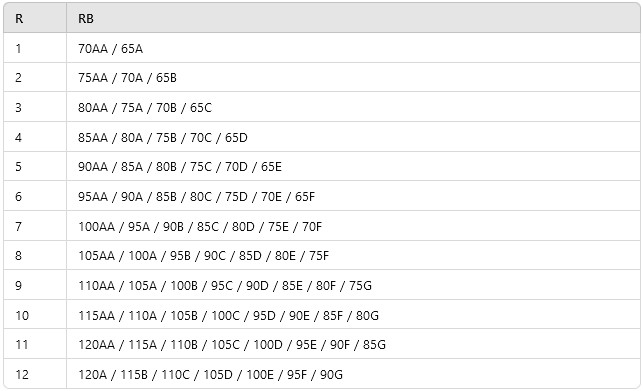Click the cell reading 70AA / 65A
Screen dimensions: 643x391
click(353, 48)
